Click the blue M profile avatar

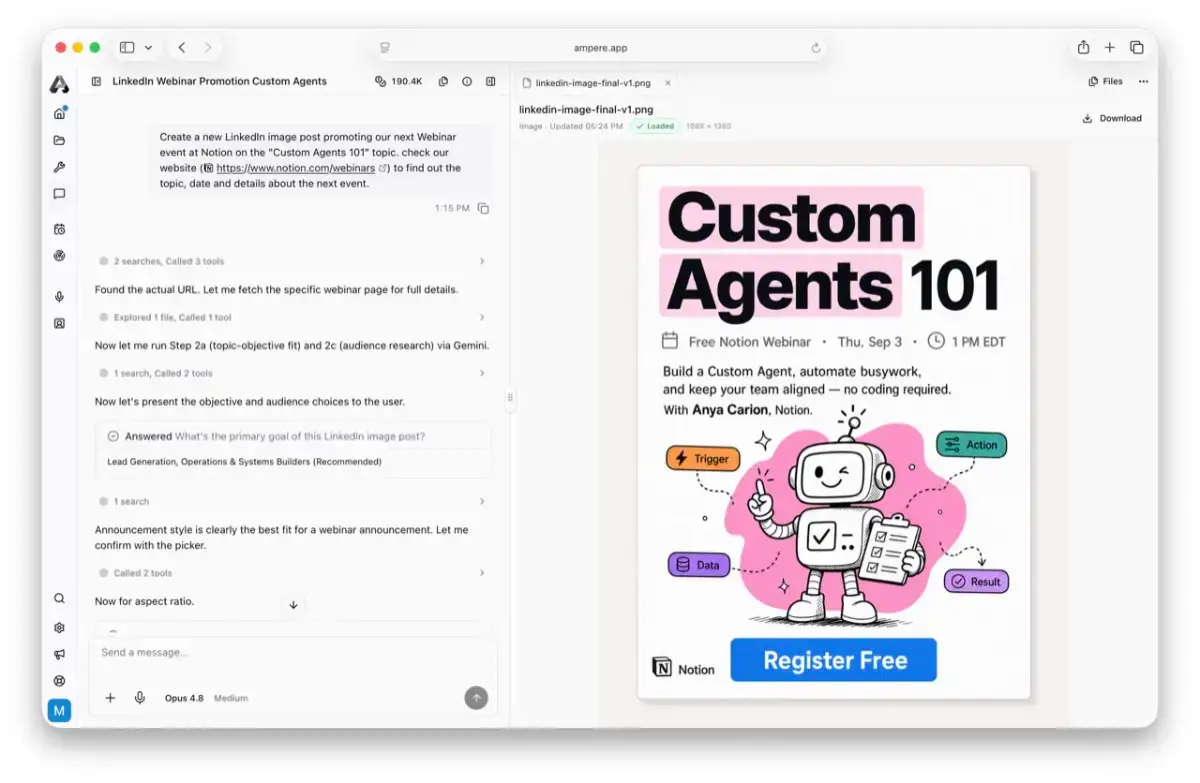click(60, 711)
